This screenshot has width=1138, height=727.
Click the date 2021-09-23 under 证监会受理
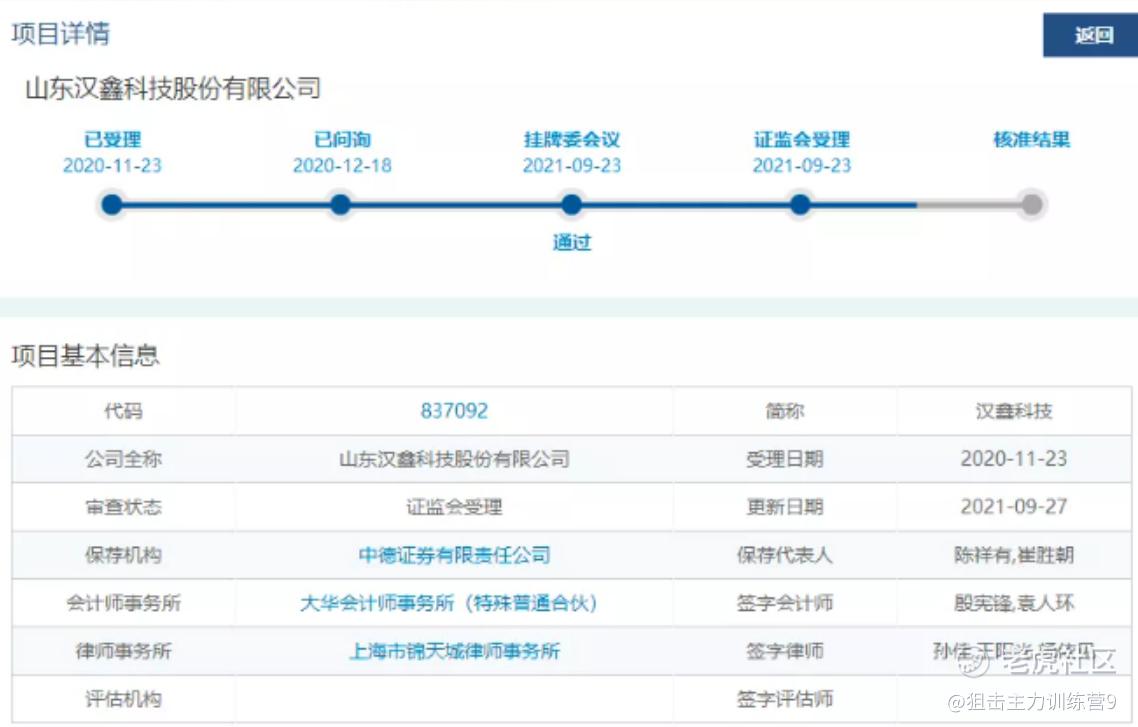[802, 165]
